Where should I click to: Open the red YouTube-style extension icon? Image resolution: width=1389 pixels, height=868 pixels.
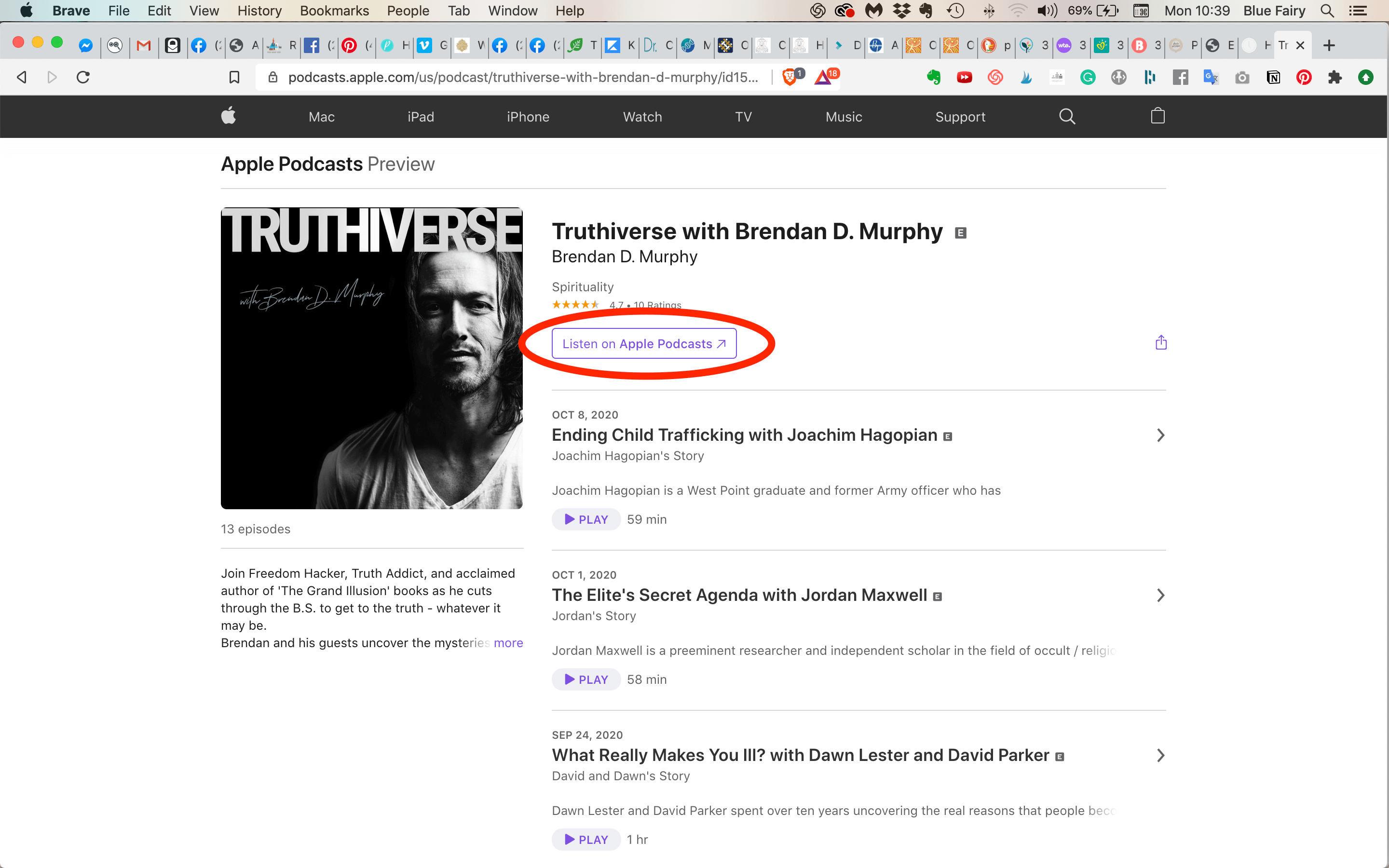[x=964, y=77]
